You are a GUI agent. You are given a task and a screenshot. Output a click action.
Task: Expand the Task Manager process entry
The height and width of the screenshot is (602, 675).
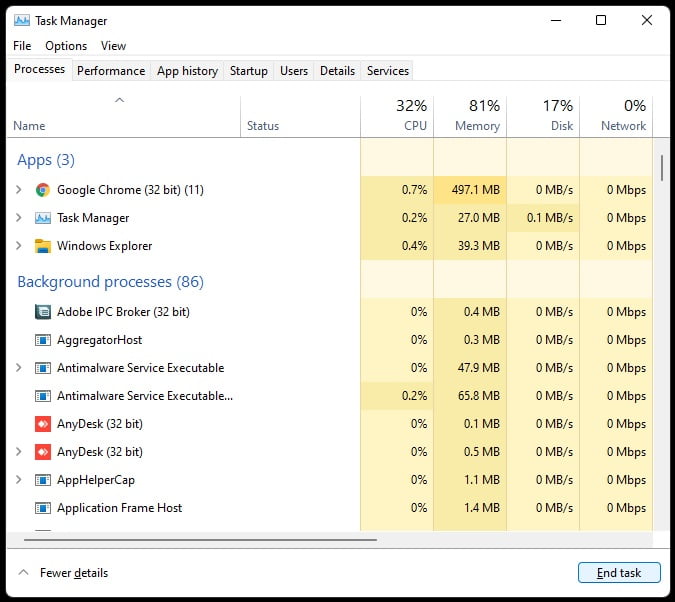19,217
